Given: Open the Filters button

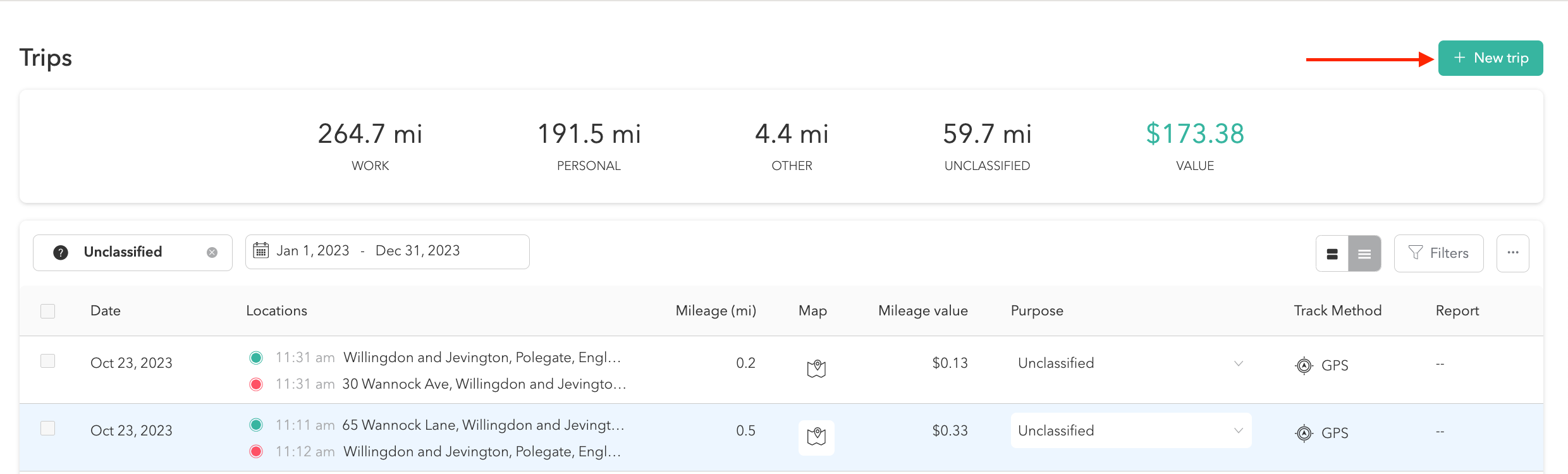Looking at the screenshot, I should pos(1438,253).
